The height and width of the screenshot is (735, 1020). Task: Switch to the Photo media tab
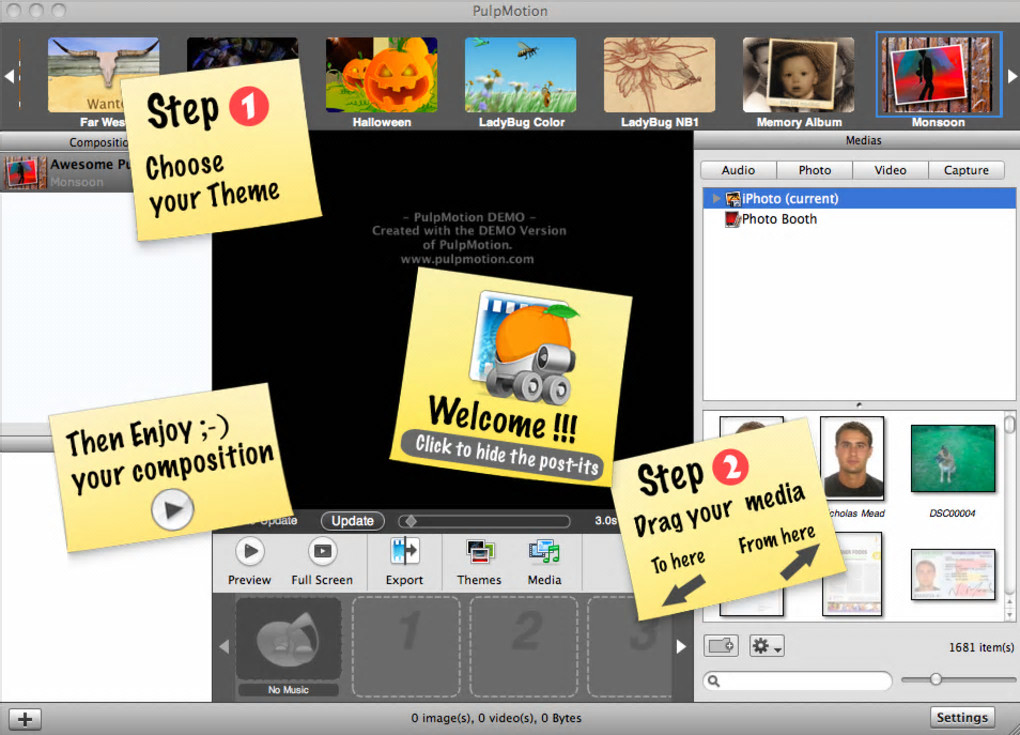(x=814, y=170)
